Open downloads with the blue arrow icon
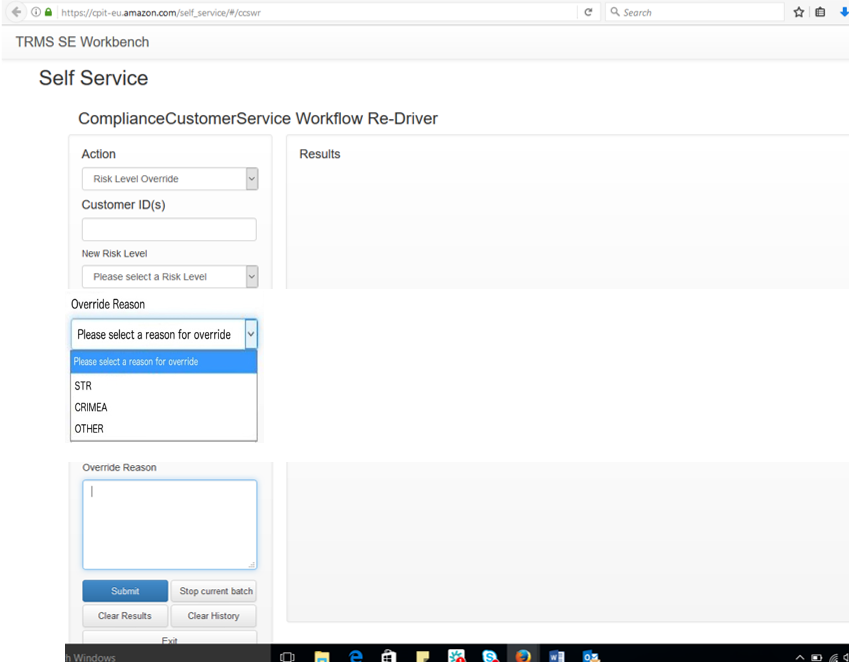The height and width of the screenshot is (662, 849). (844, 12)
